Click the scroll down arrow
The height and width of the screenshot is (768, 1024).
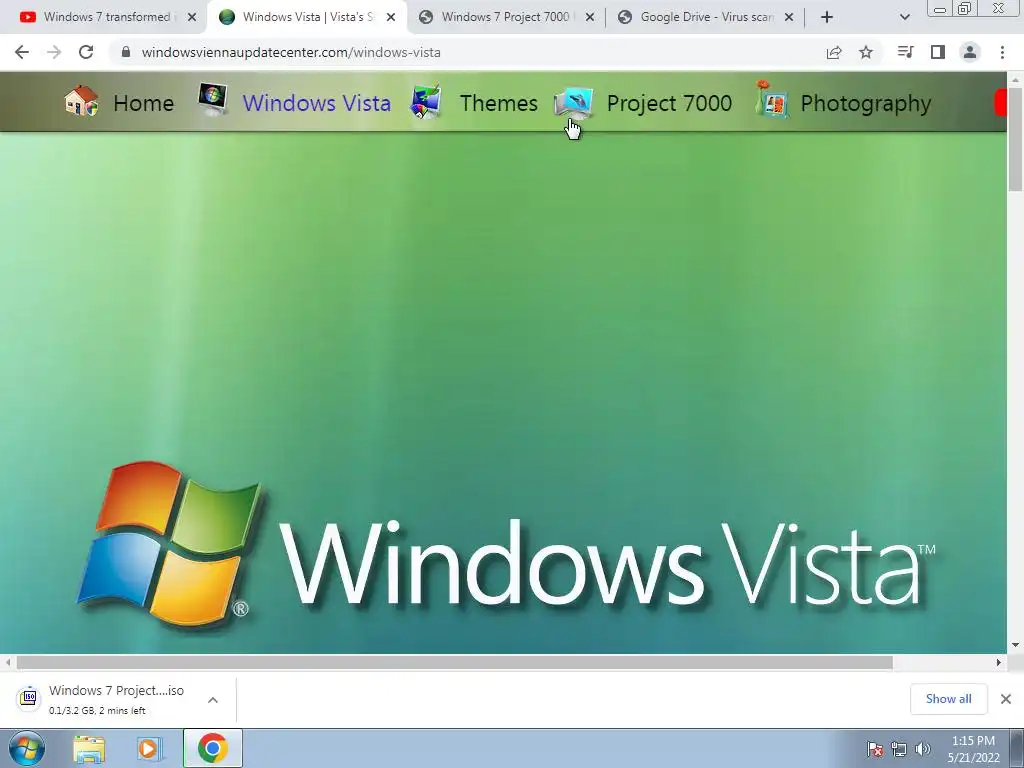click(x=1016, y=645)
